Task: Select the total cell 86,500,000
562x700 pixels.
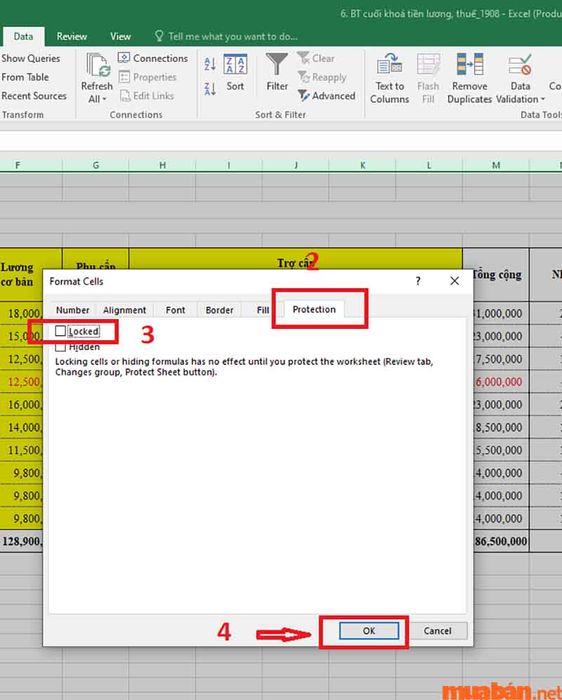Action: coord(501,542)
